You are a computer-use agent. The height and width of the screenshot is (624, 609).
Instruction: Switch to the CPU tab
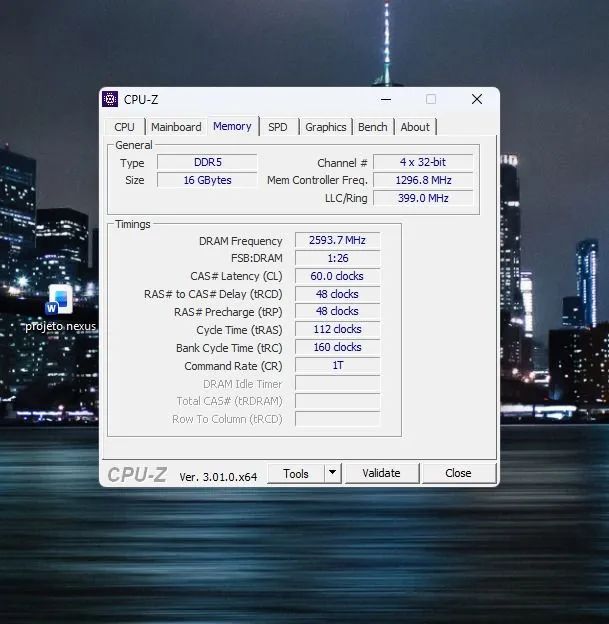pos(124,127)
